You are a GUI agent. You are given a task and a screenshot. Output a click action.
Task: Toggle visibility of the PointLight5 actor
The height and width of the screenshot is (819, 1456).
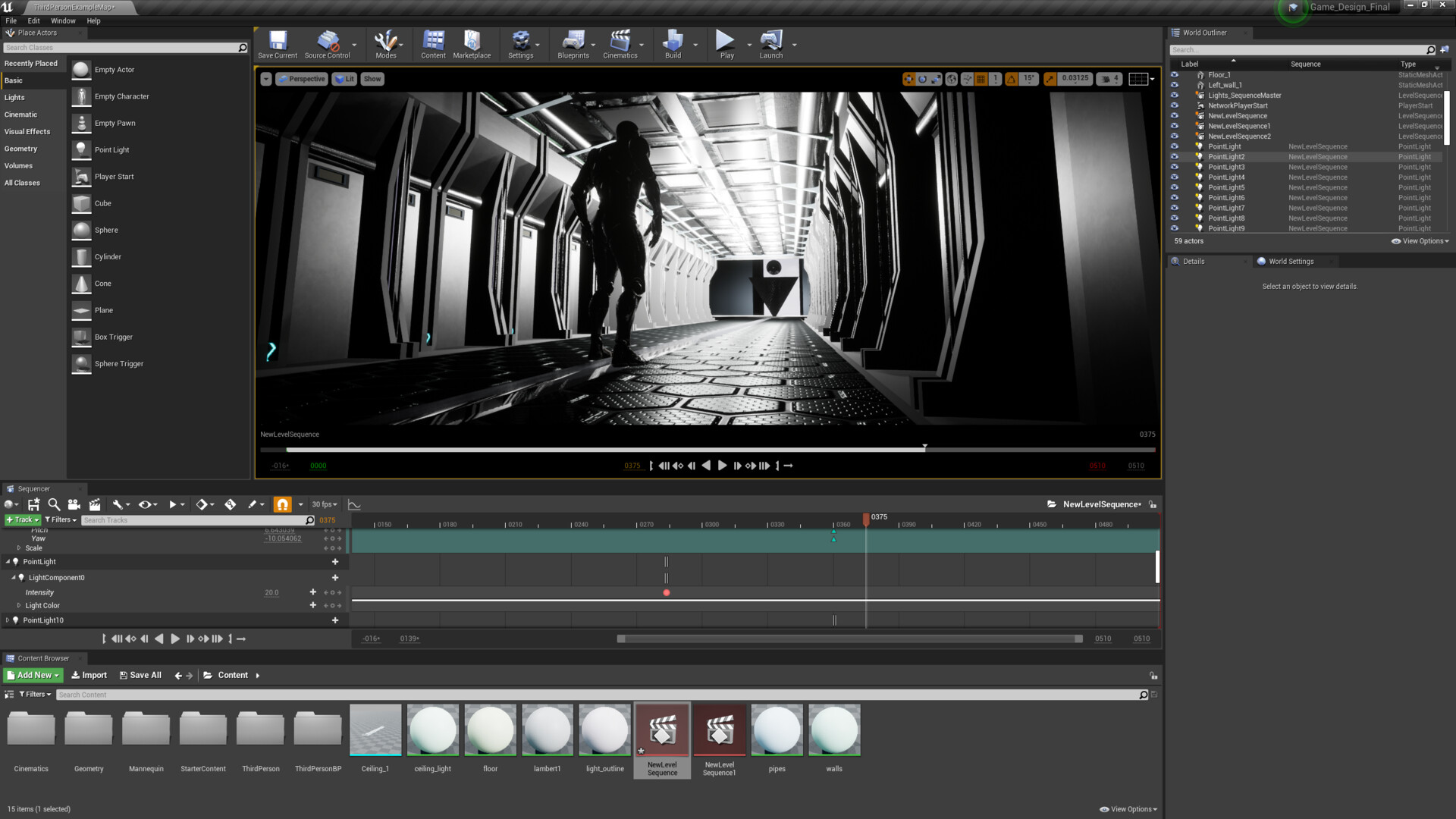[x=1175, y=187]
